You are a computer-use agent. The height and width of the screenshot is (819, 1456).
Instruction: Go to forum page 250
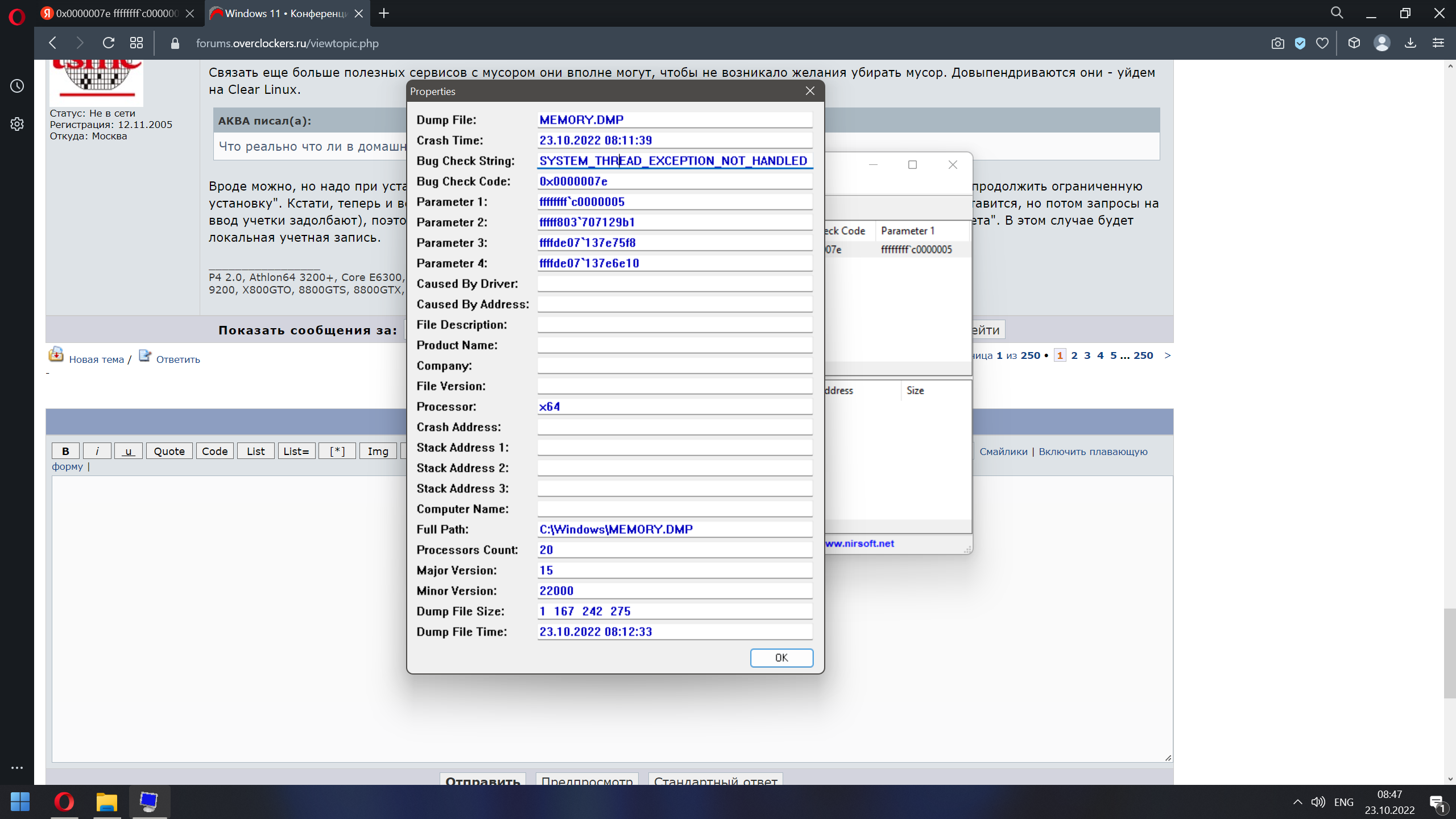click(1143, 355)
